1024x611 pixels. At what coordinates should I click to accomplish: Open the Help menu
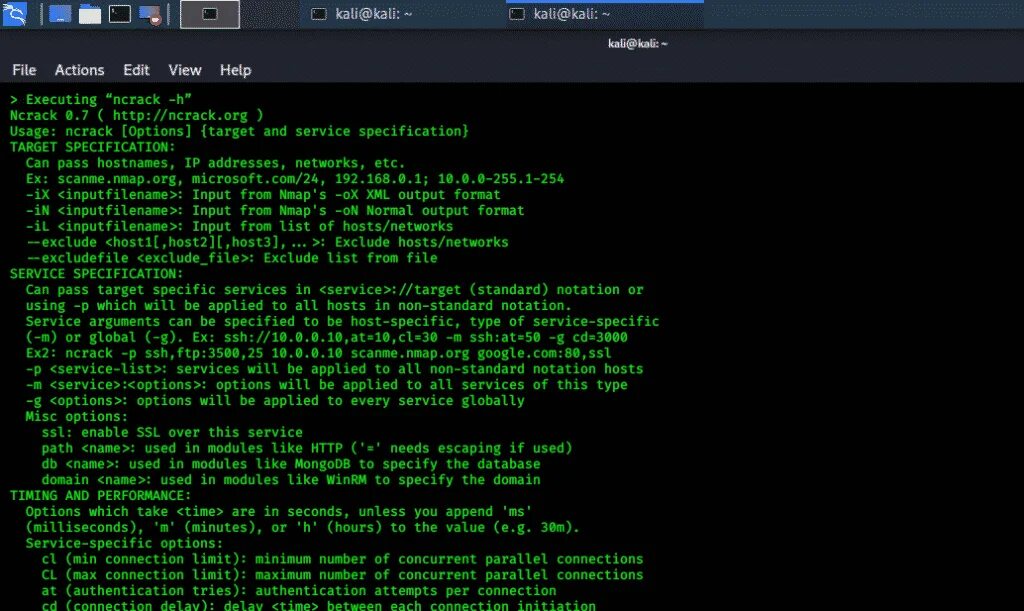click(235, 70)
